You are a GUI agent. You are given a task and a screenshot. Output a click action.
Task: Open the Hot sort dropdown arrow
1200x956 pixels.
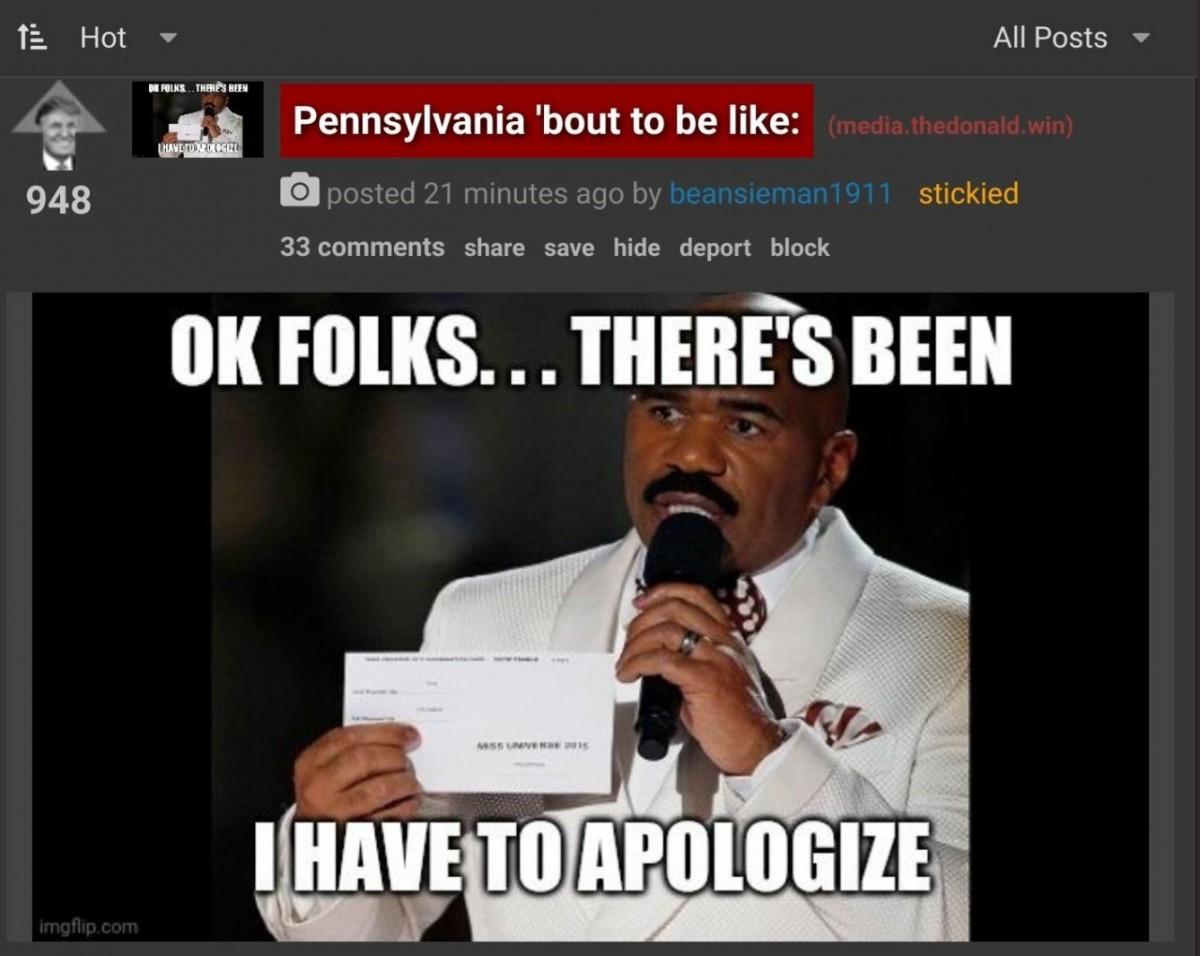click(167, 39)
